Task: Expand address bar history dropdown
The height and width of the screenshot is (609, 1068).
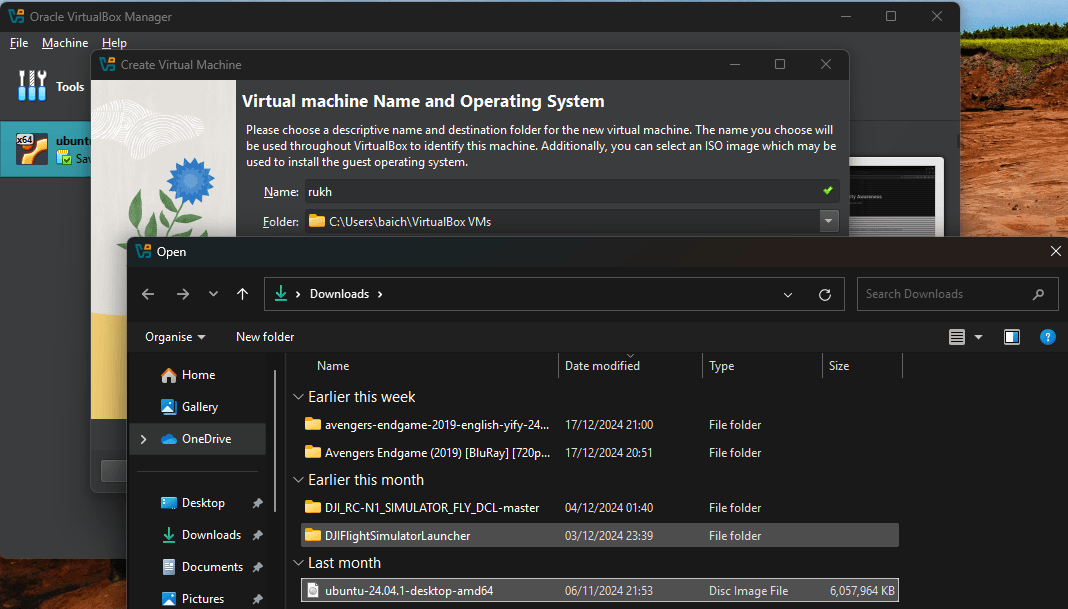Action: click(788, 295)
